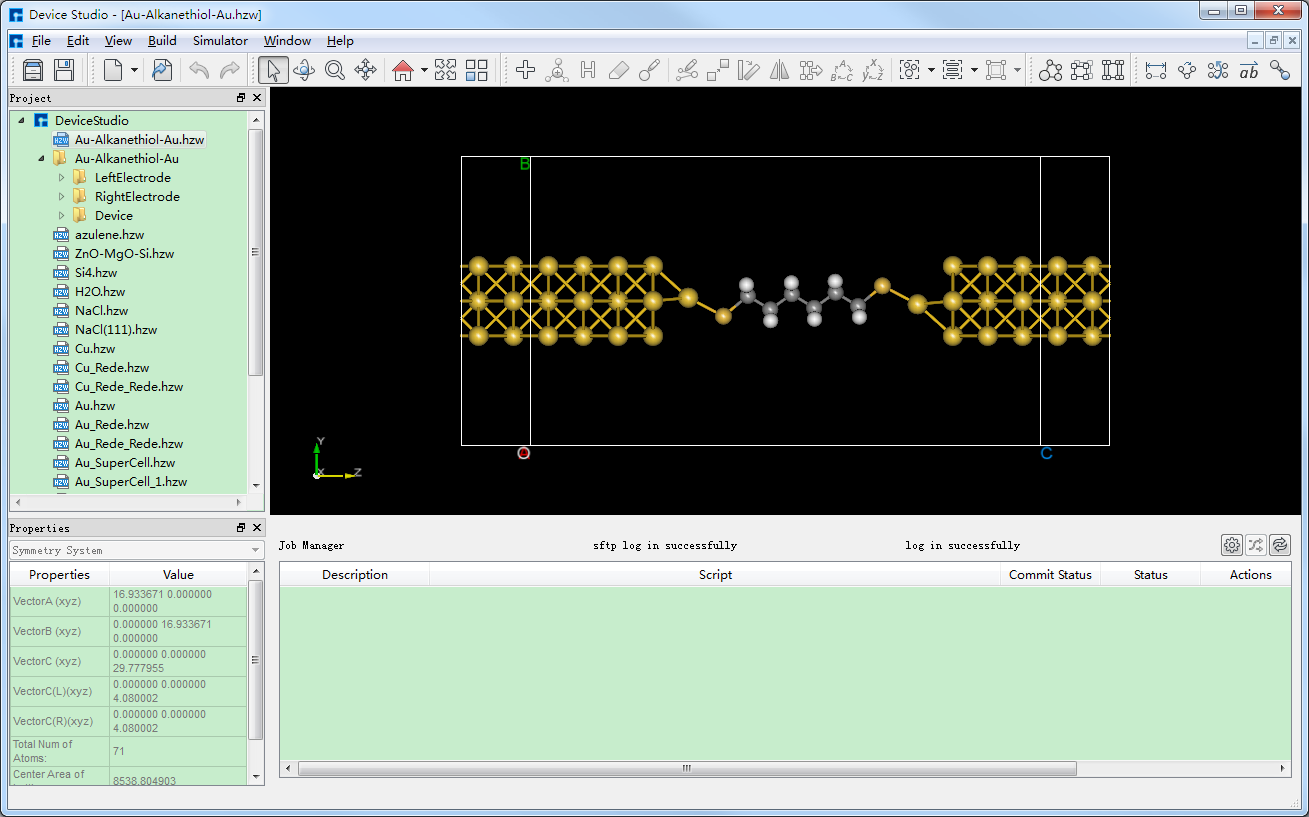Select the pan translate tool
The image size is (1309, 817).
[x=366, y=70]
